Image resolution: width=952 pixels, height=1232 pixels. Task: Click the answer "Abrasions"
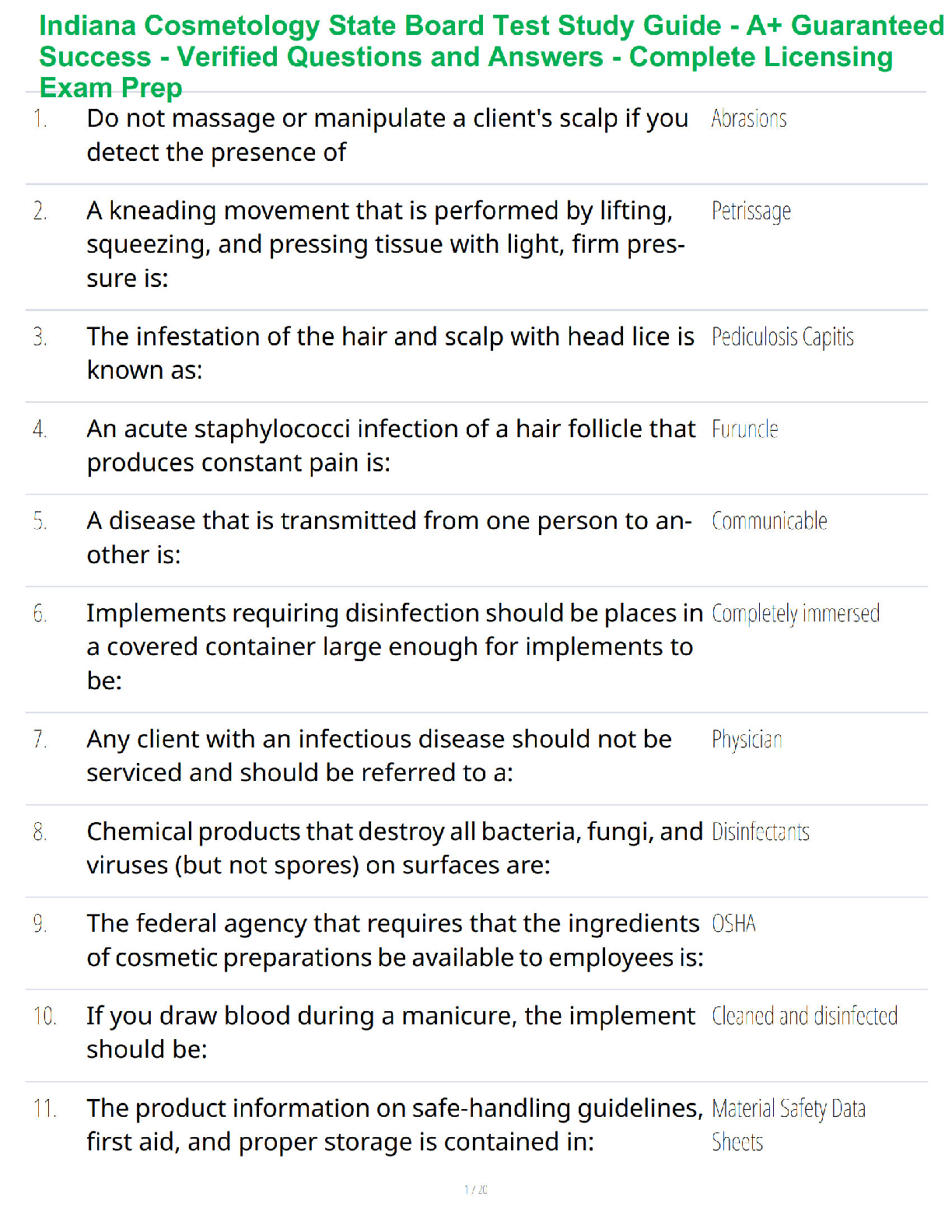click(748, 119)
